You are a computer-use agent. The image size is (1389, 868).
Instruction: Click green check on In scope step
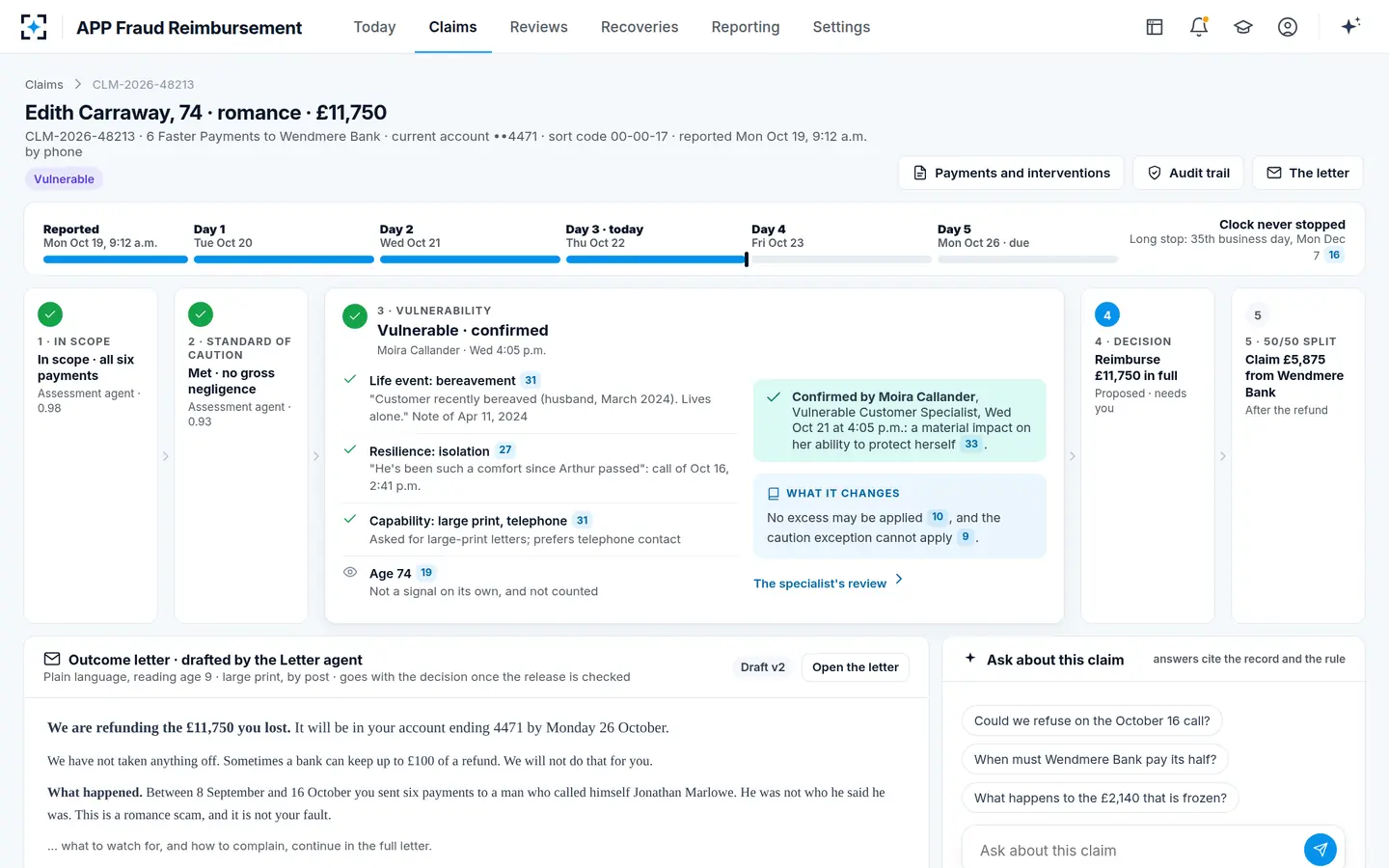click(50, 314)
